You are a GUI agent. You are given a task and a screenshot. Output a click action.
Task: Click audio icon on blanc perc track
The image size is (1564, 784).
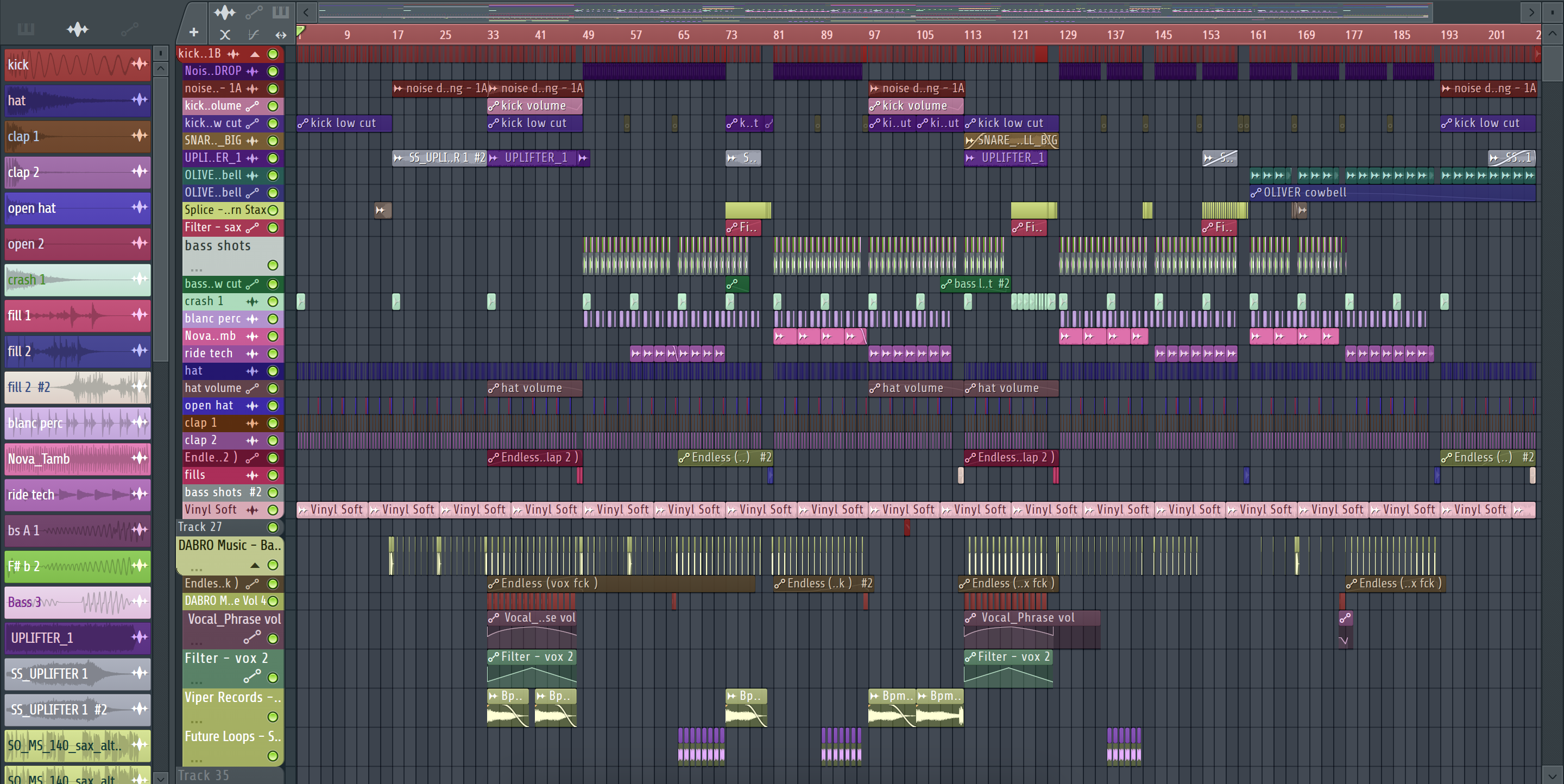pyautogui.click(x=252, y=319)
